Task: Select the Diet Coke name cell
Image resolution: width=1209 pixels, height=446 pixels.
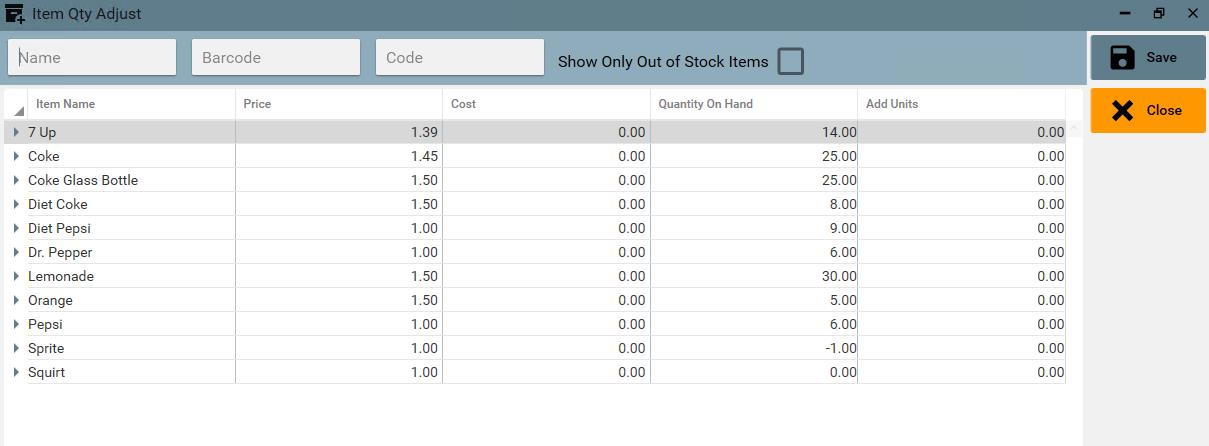Action: coord(131,204)
